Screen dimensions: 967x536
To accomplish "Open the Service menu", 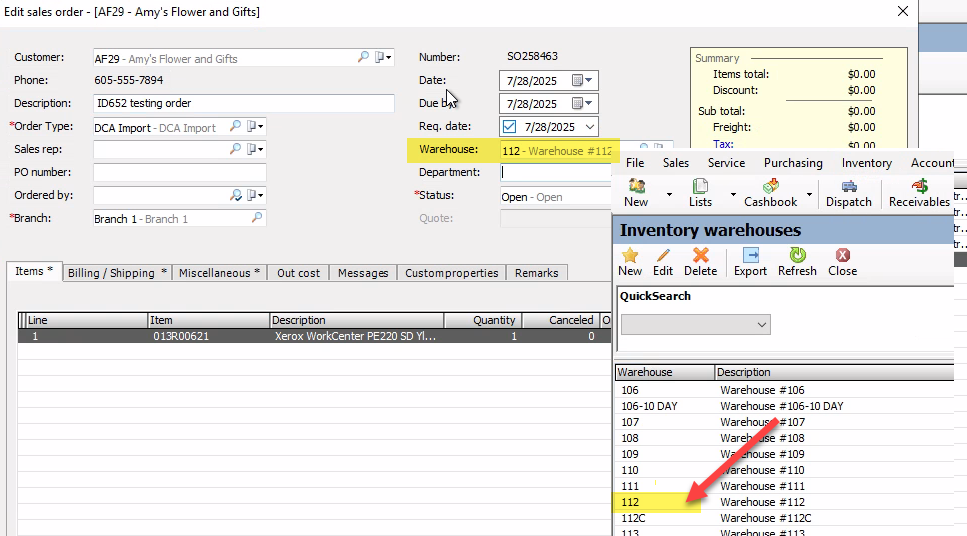I will point(726,163).
